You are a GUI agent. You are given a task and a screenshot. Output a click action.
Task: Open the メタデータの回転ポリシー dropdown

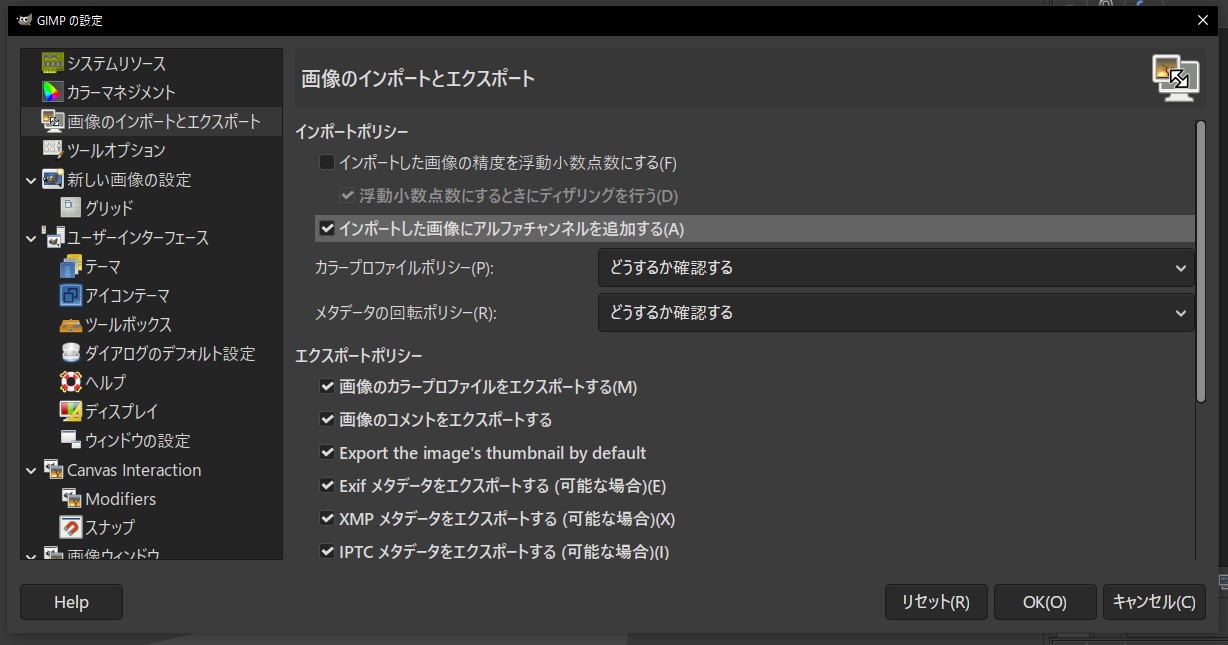click(896, 313)
